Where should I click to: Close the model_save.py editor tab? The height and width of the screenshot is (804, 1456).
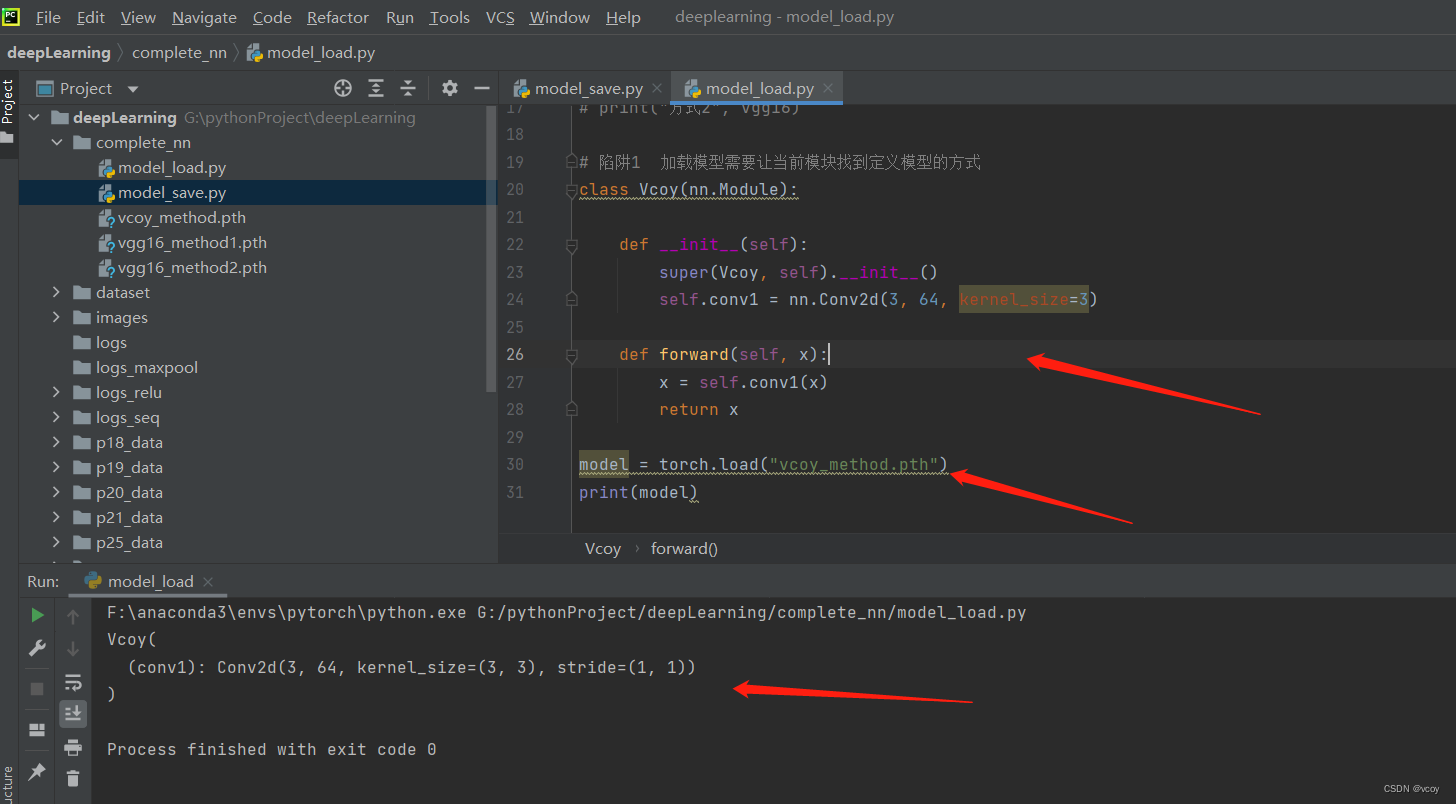657,89
